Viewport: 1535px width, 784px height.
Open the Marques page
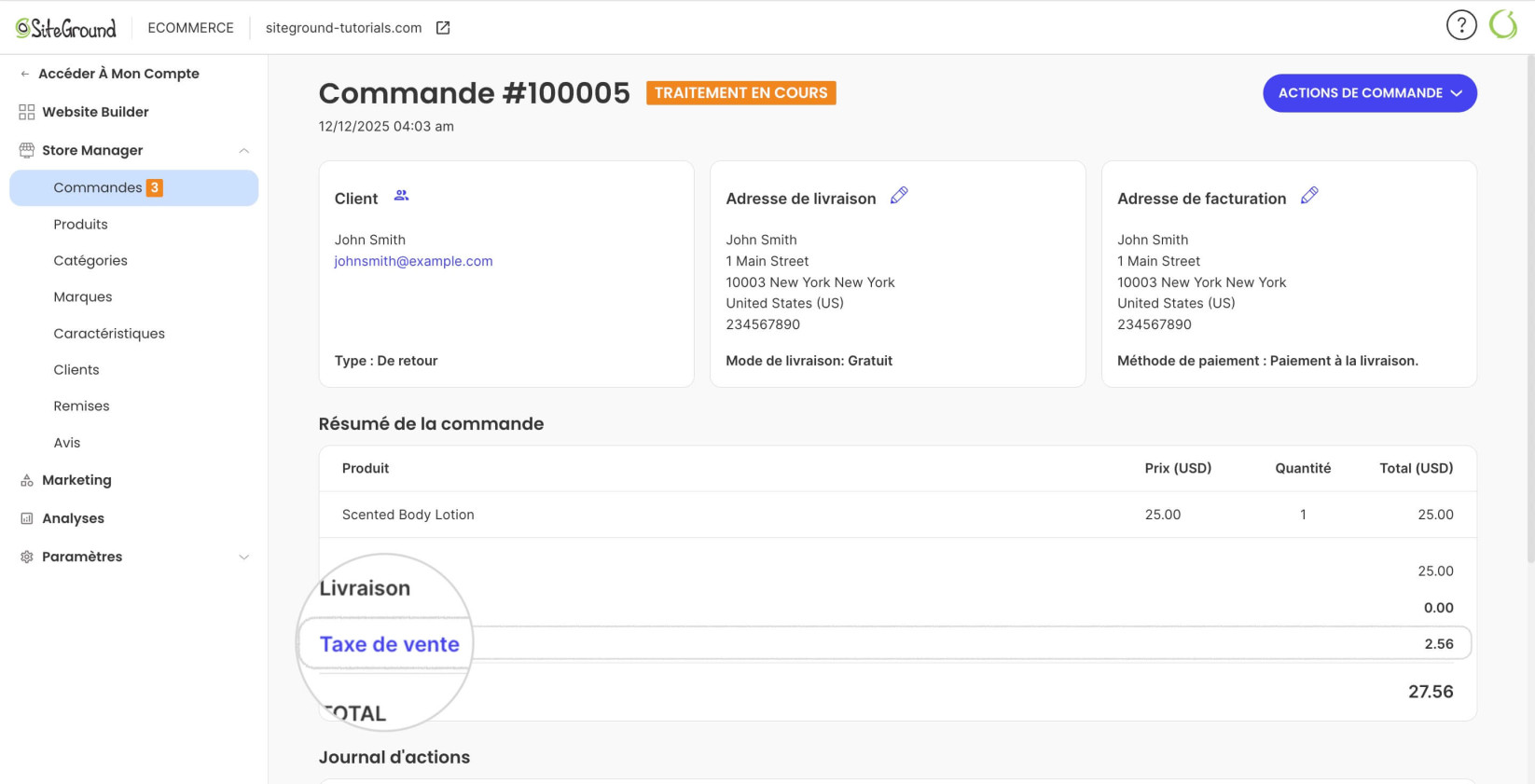pyautogui.click(x=82, y=297)
